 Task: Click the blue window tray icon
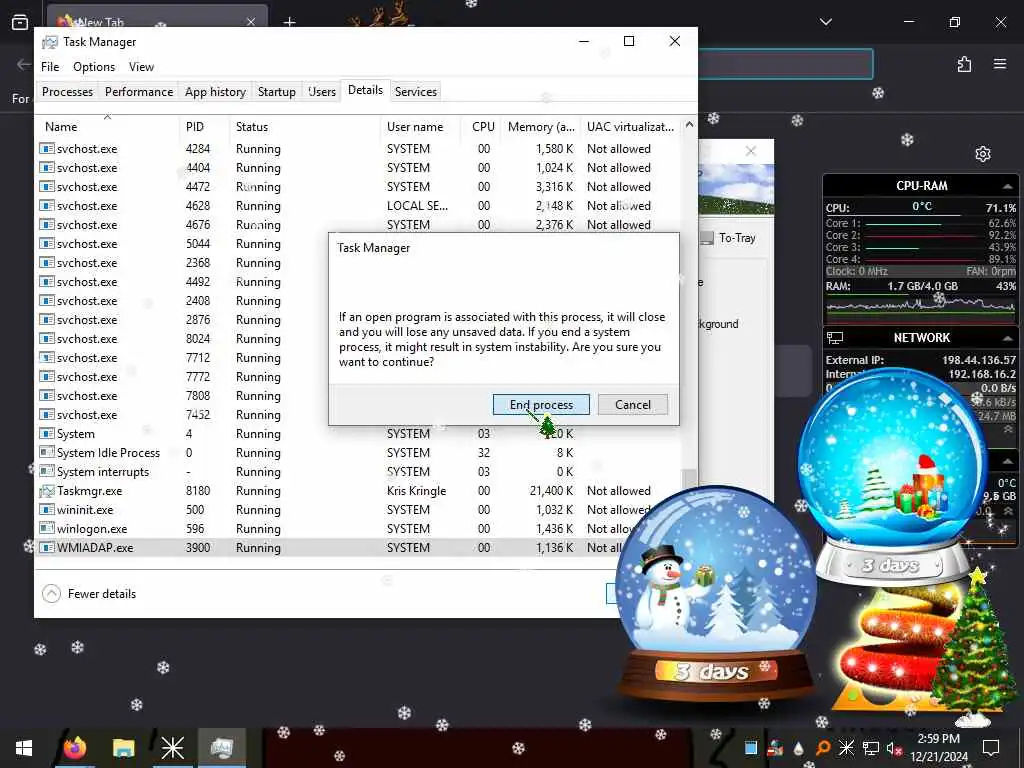751,748
